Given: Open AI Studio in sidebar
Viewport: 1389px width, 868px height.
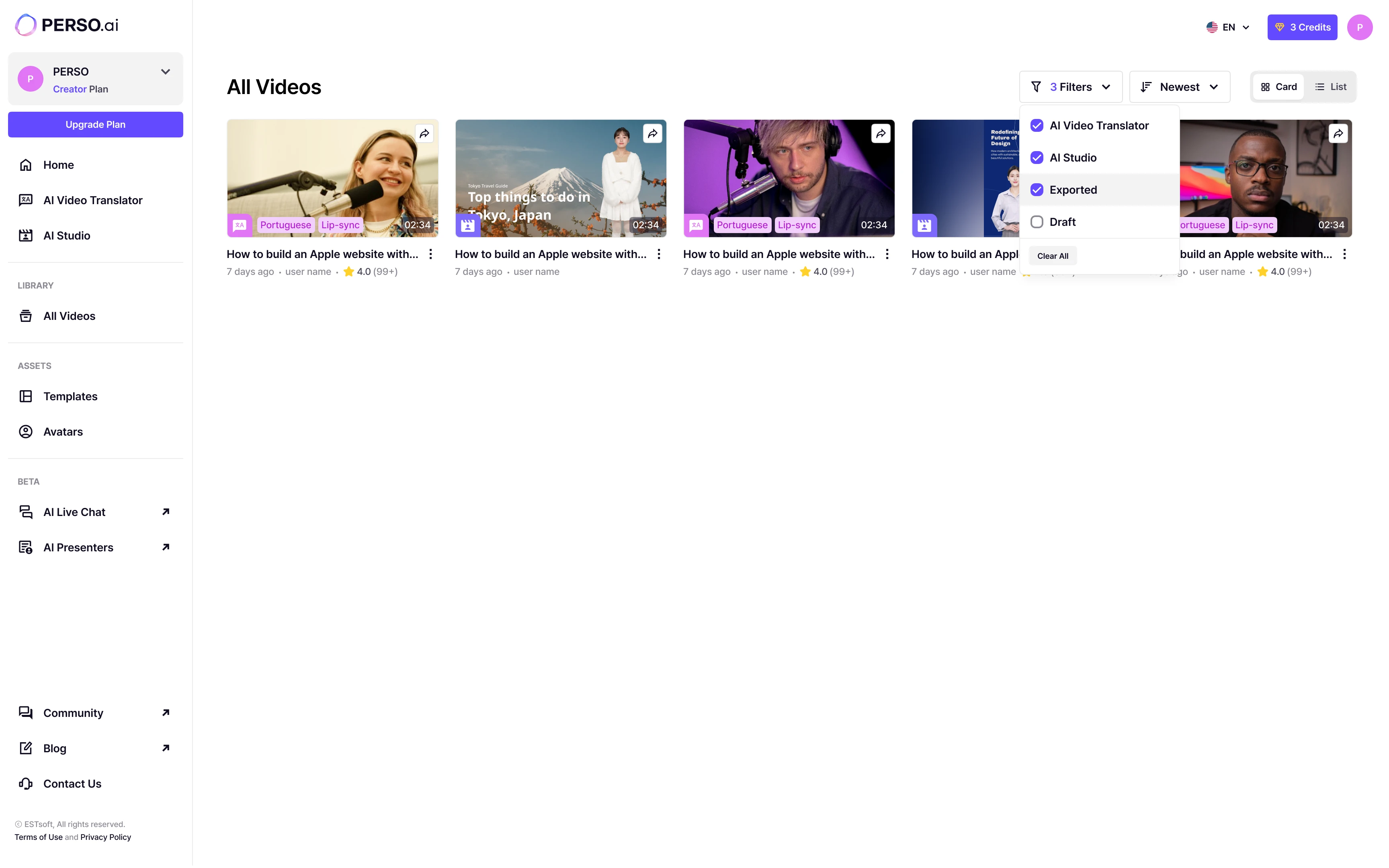Looking at the screenshot, I should pyautogui.click(x=95, y=235).
